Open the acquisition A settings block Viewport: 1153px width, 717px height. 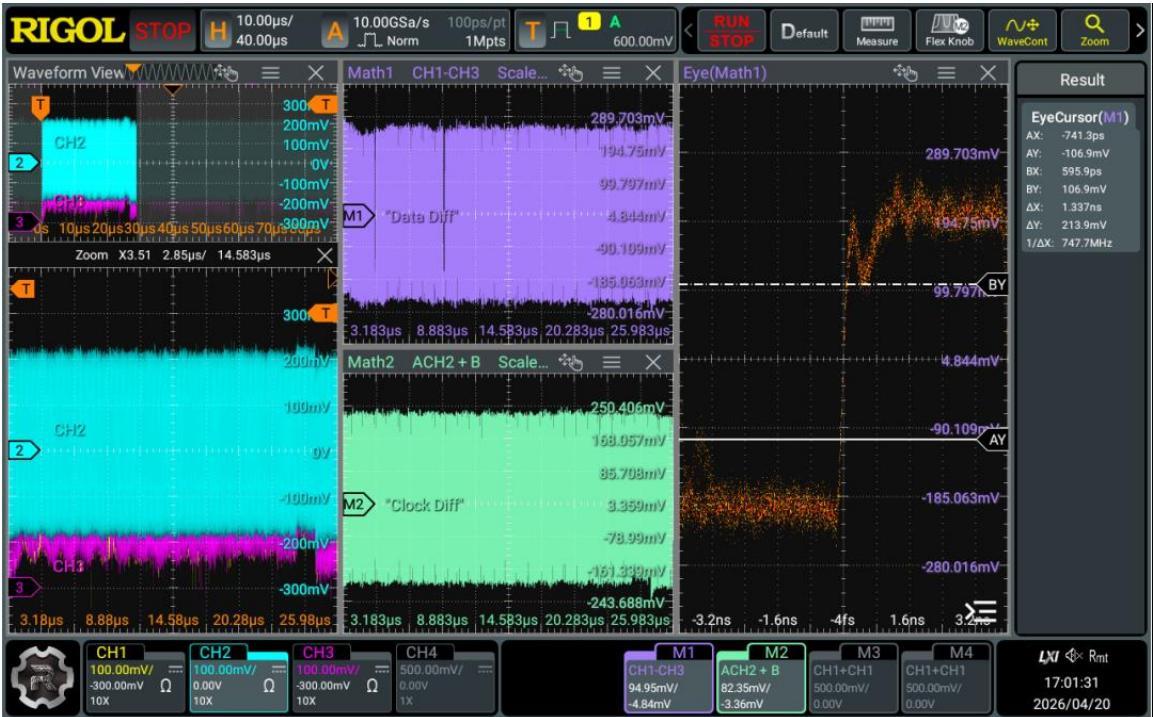click(415, 31)
